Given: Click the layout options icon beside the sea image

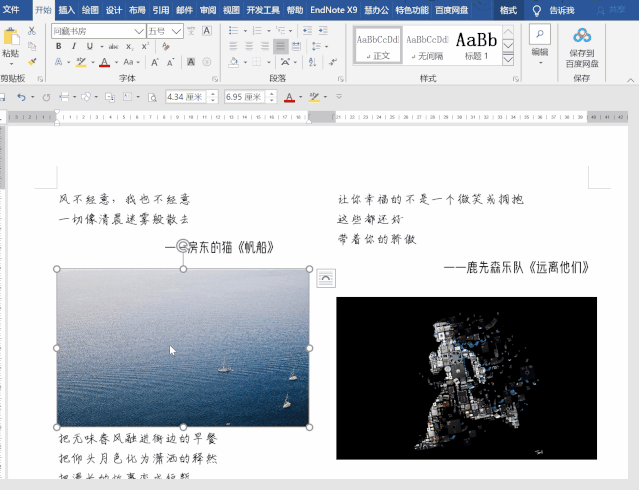Looking at the screenshot, I should point(326,278).
